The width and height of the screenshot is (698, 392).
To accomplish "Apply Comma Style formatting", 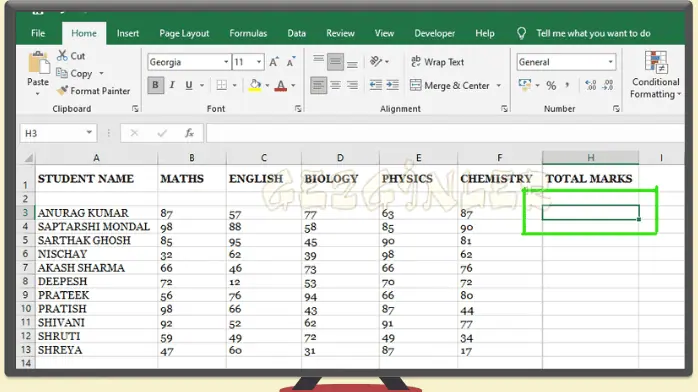I will point(568,85).
